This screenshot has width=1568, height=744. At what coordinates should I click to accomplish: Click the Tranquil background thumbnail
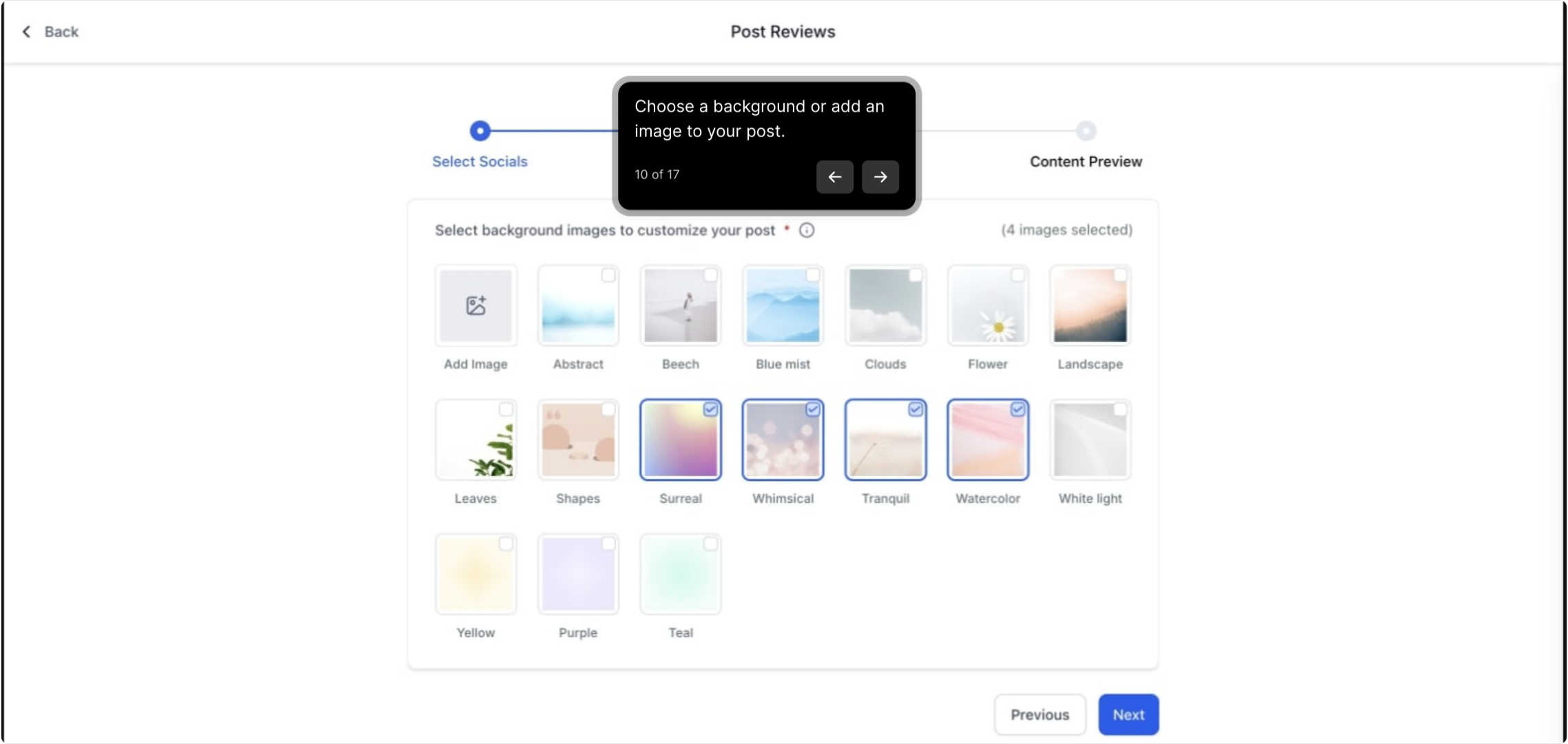[x=885, y=440]
